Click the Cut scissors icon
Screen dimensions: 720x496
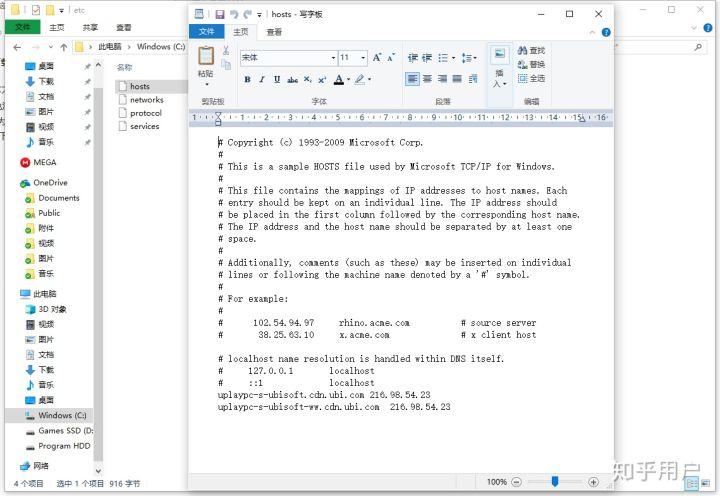tap(226, 51)
